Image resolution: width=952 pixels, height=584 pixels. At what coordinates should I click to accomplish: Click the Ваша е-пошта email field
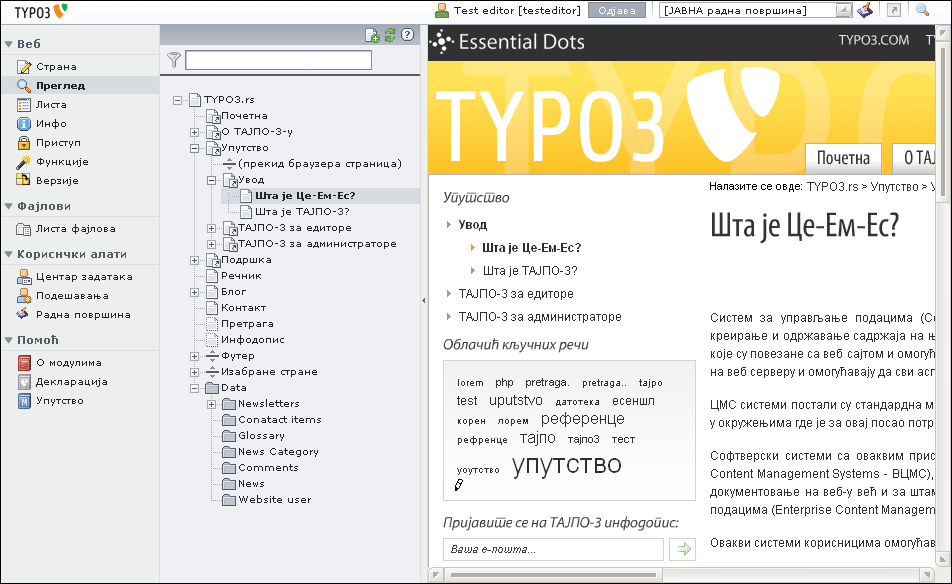click(x=553, y=549)
